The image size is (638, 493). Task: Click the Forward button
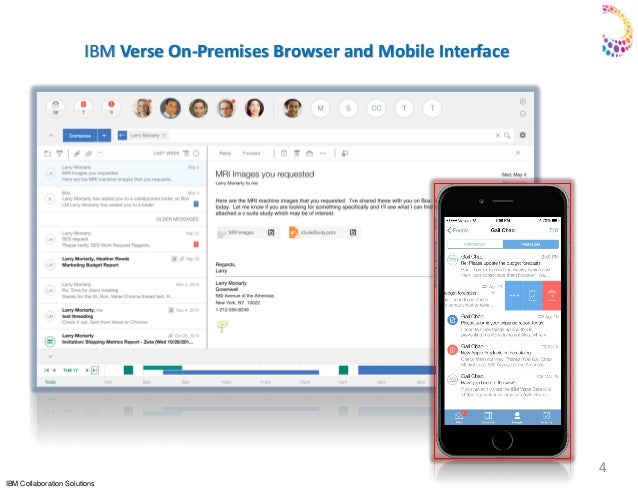[251, 153]
